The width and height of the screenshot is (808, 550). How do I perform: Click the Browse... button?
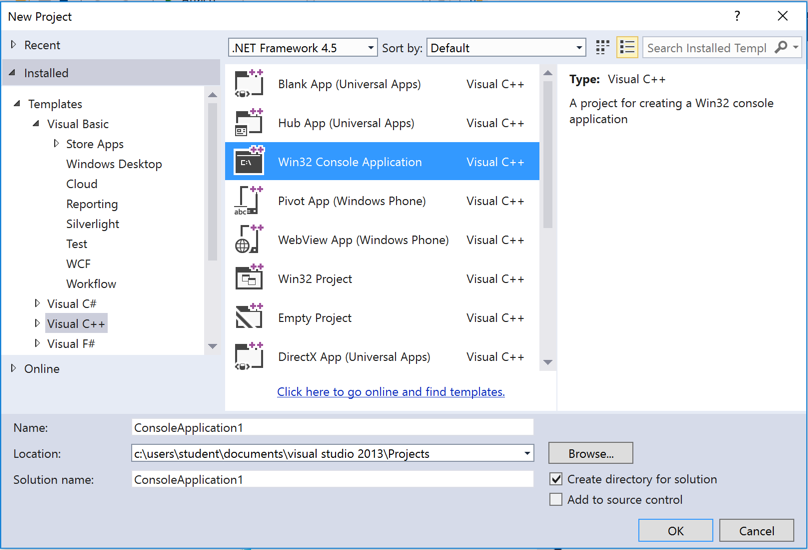click(591, 453)
